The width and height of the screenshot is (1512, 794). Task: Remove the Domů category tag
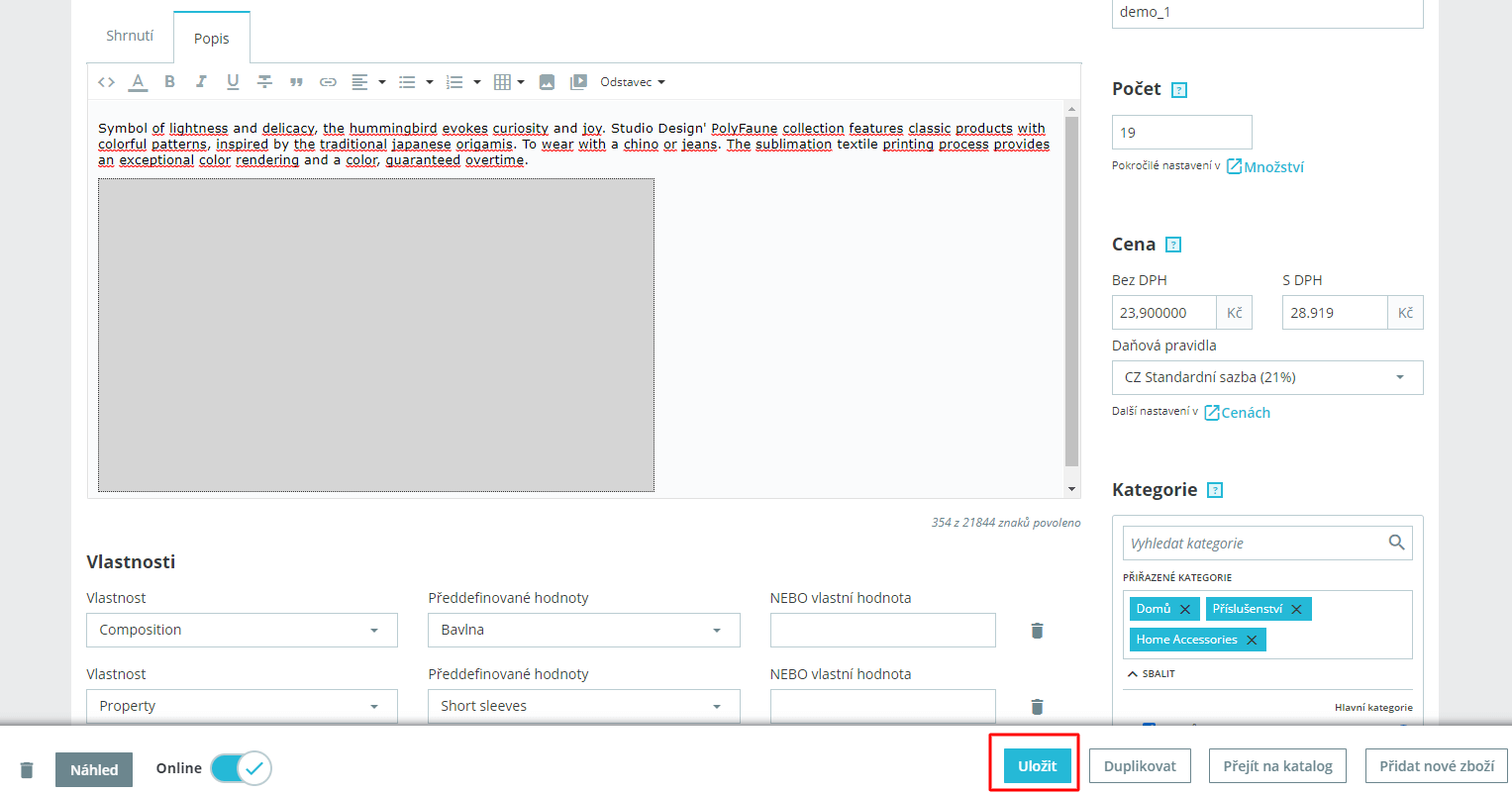coord(1185,609)
